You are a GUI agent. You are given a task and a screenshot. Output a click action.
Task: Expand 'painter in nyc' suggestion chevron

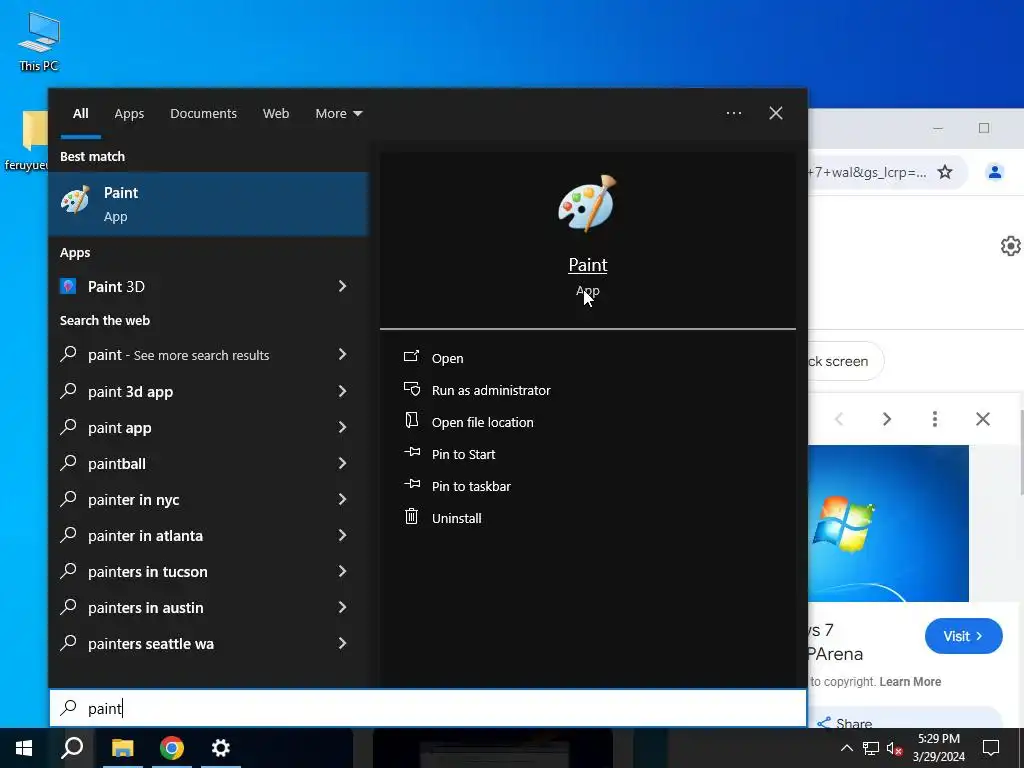tap(342, 499)
